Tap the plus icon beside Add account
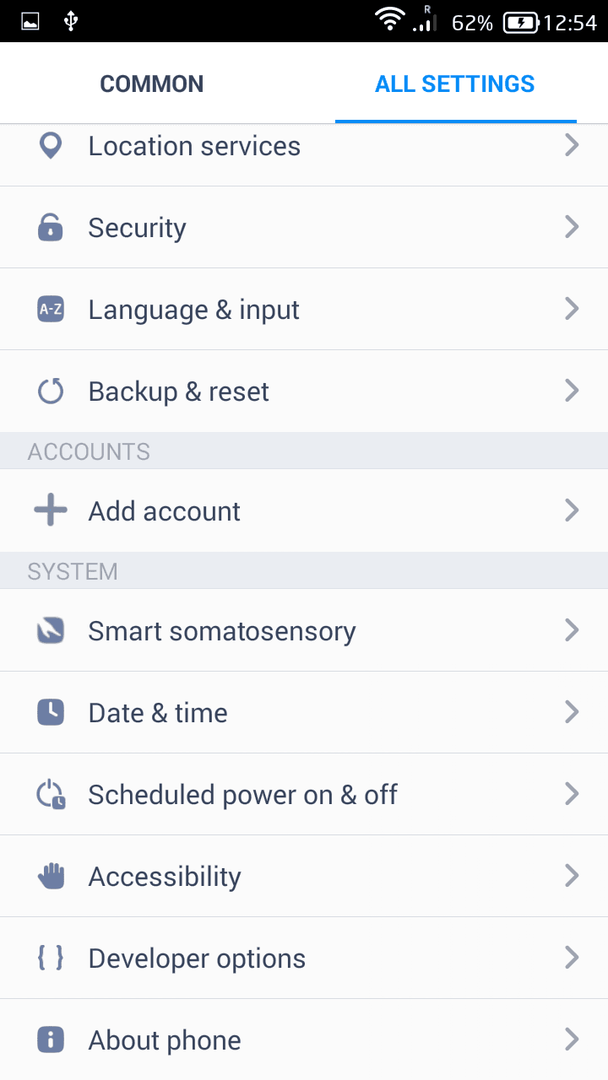Viewport: 608px width, 1080px height. click(50, 511)
